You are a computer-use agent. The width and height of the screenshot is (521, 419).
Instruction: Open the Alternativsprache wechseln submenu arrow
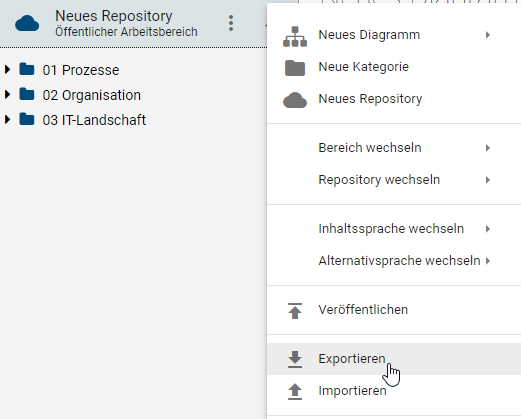(488, 261)
